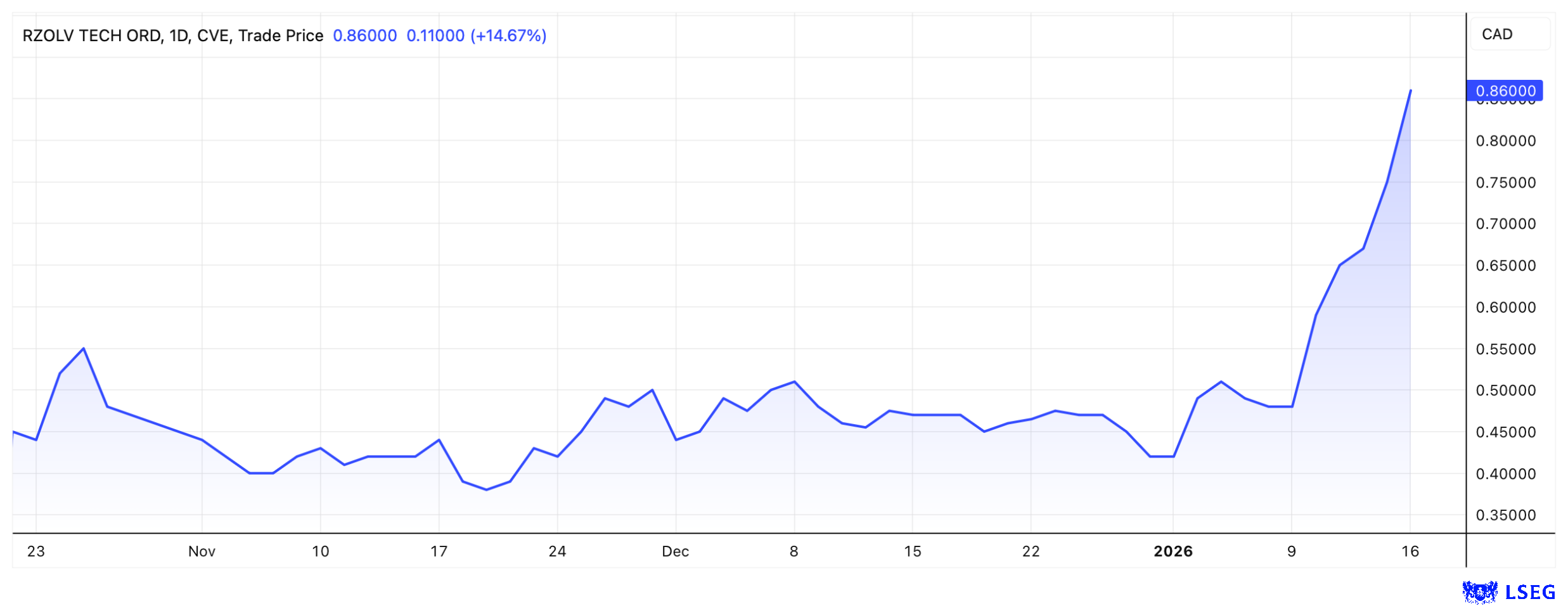
Task: Click the 16 date label on x-axis
Action: point(1410,551)
